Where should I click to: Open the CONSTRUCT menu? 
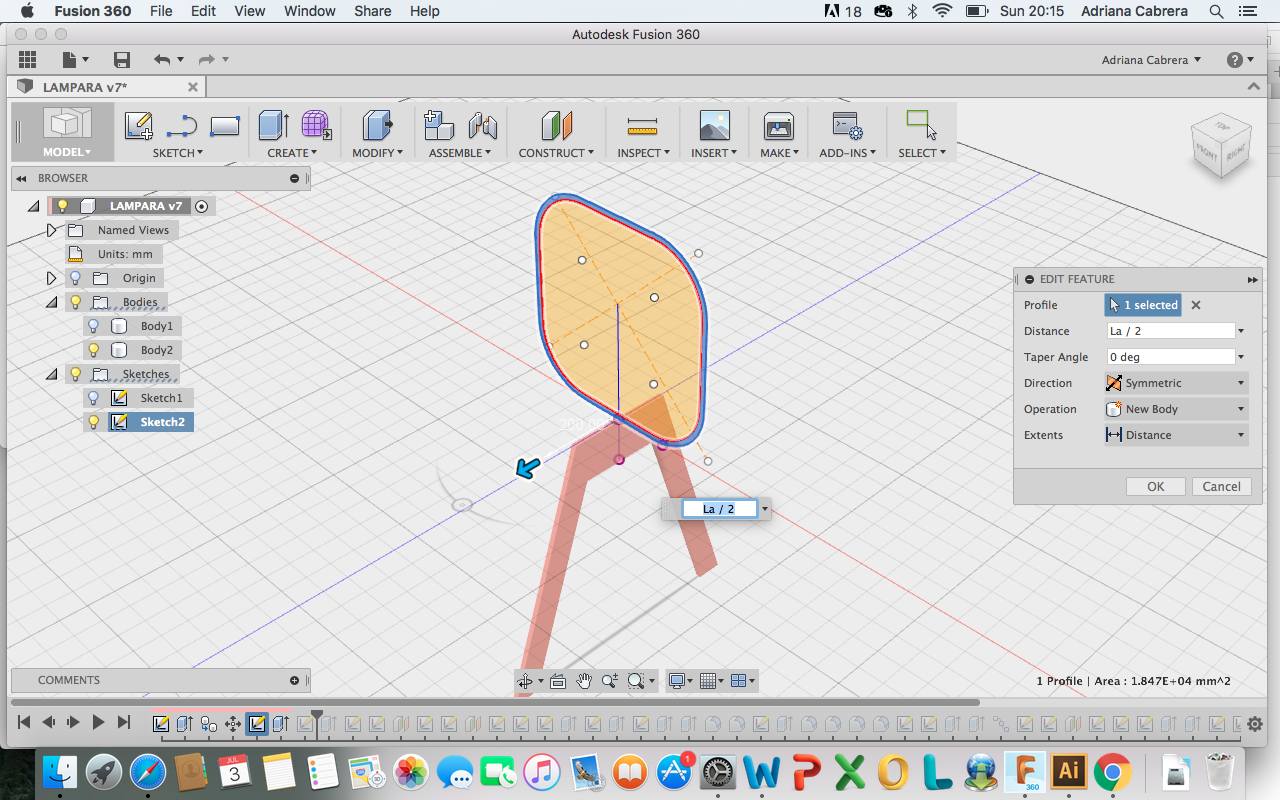(x=556, y=153)
